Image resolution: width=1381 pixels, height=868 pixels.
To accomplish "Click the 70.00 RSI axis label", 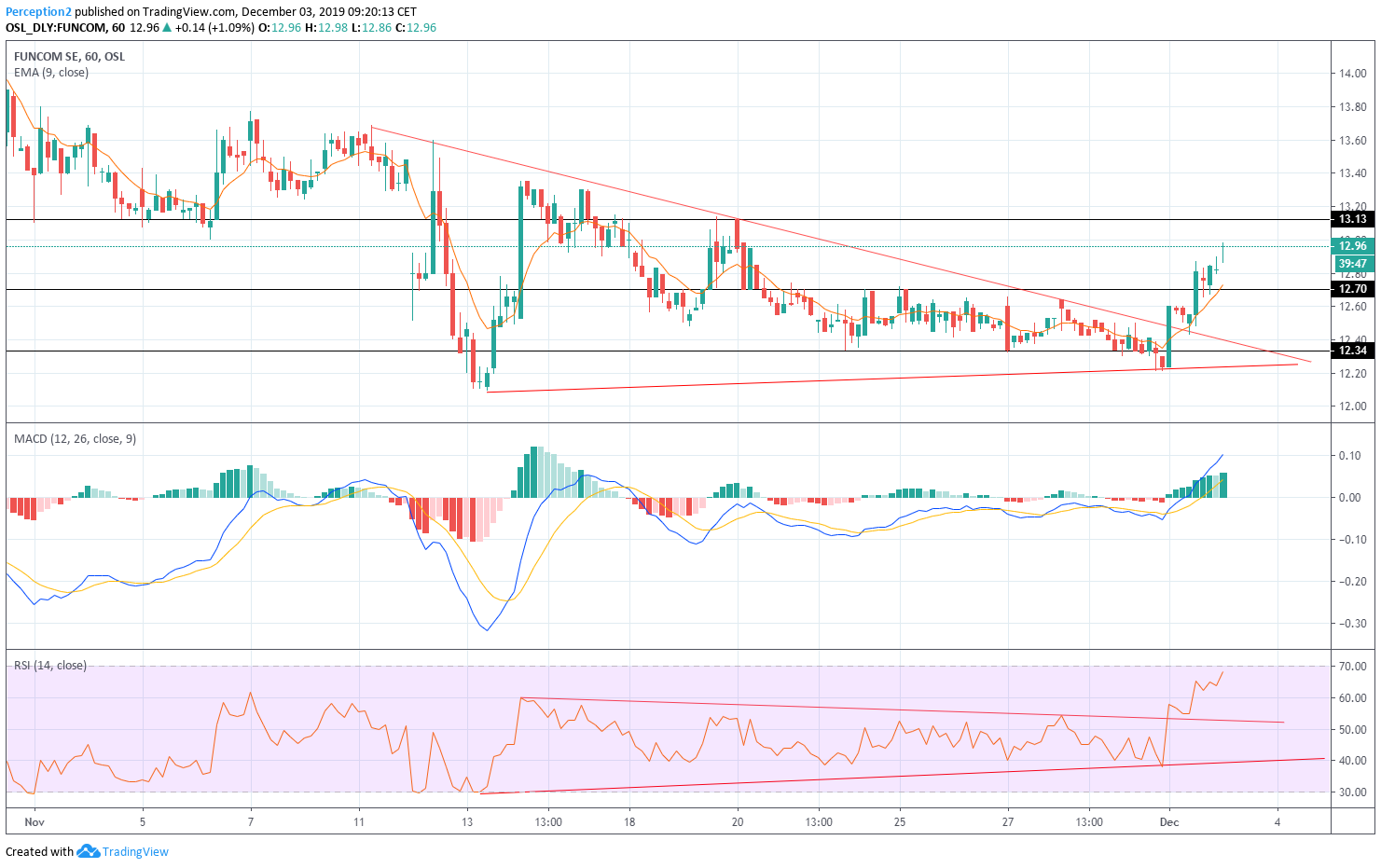I will [1353, 667].
